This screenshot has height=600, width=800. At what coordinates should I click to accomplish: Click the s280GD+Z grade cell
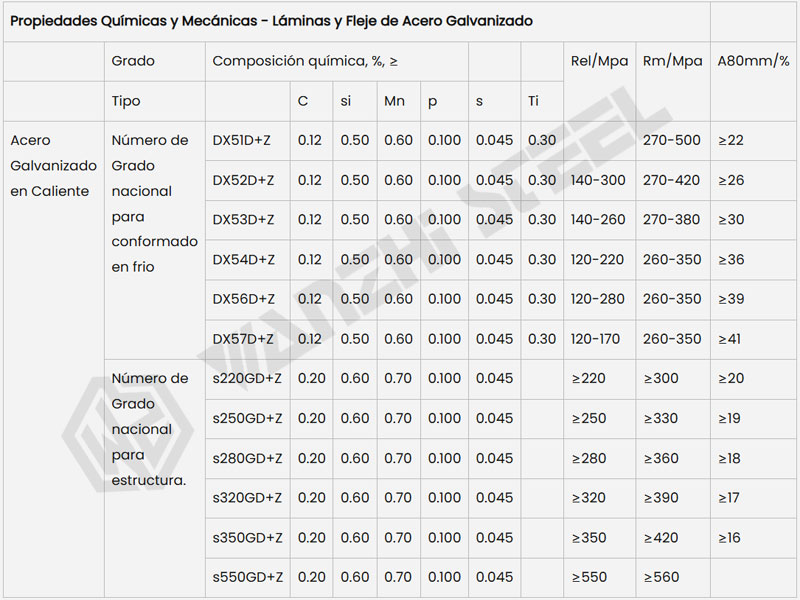pyautogui.click(x=247, y=459)
